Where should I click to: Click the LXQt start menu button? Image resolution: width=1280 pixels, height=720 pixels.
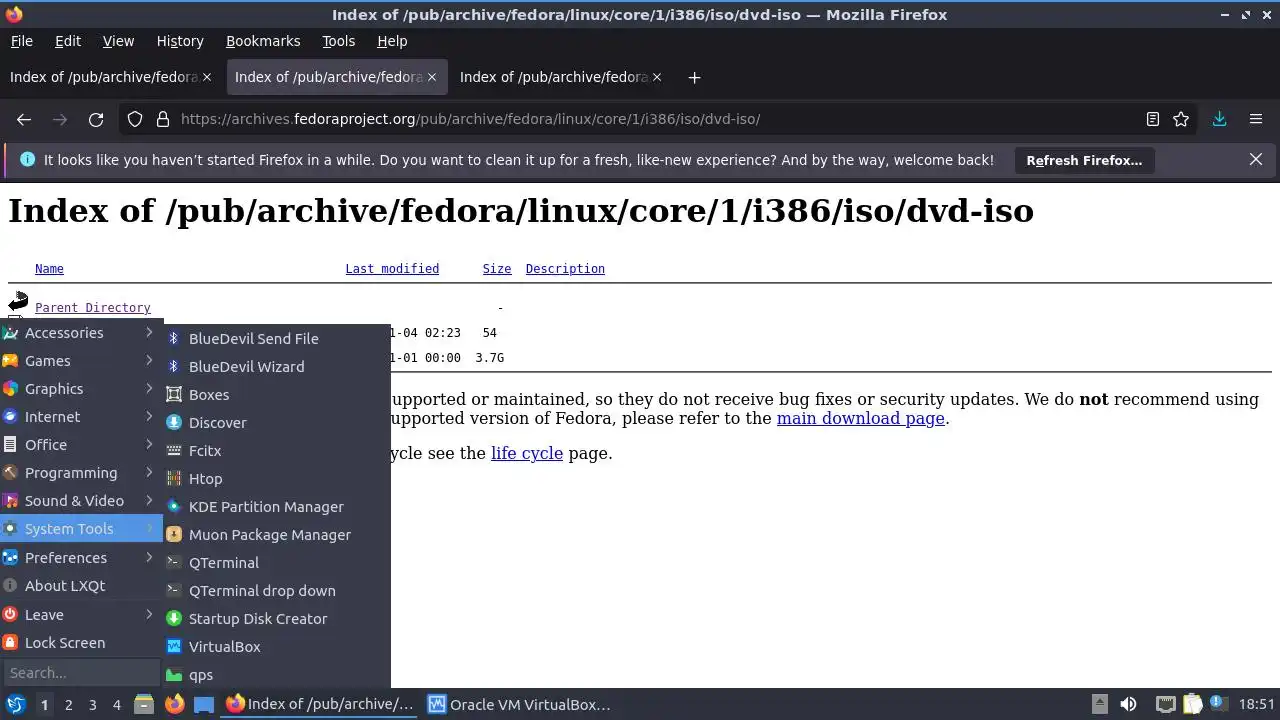(x=15, y=704)
